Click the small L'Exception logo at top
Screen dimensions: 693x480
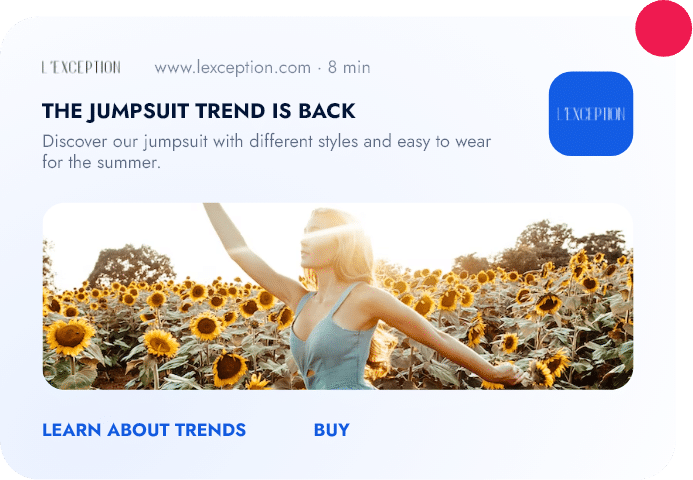point(81,67)
